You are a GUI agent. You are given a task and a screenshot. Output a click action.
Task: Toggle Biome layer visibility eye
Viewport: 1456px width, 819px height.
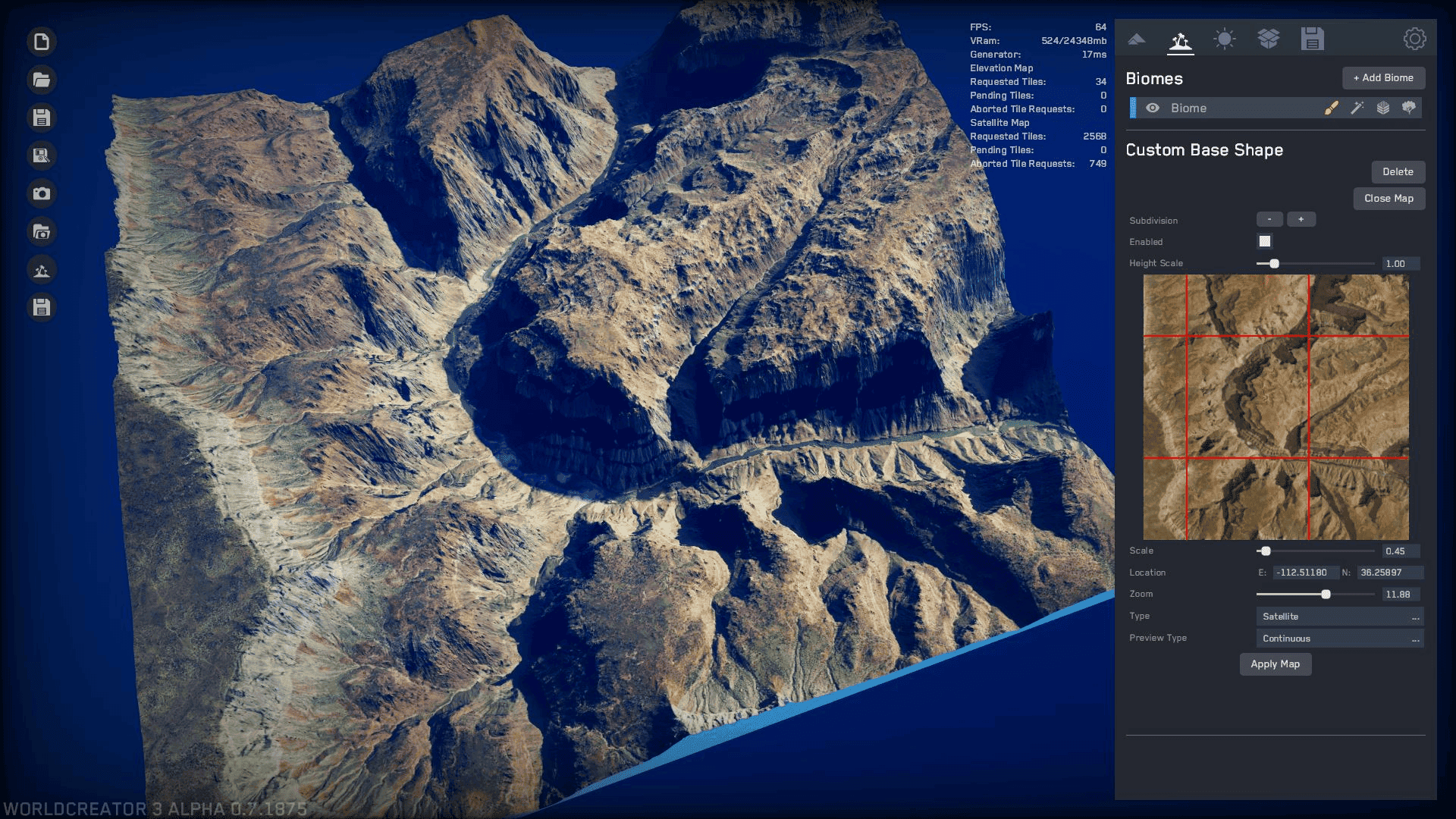(x=1153, y=108)
